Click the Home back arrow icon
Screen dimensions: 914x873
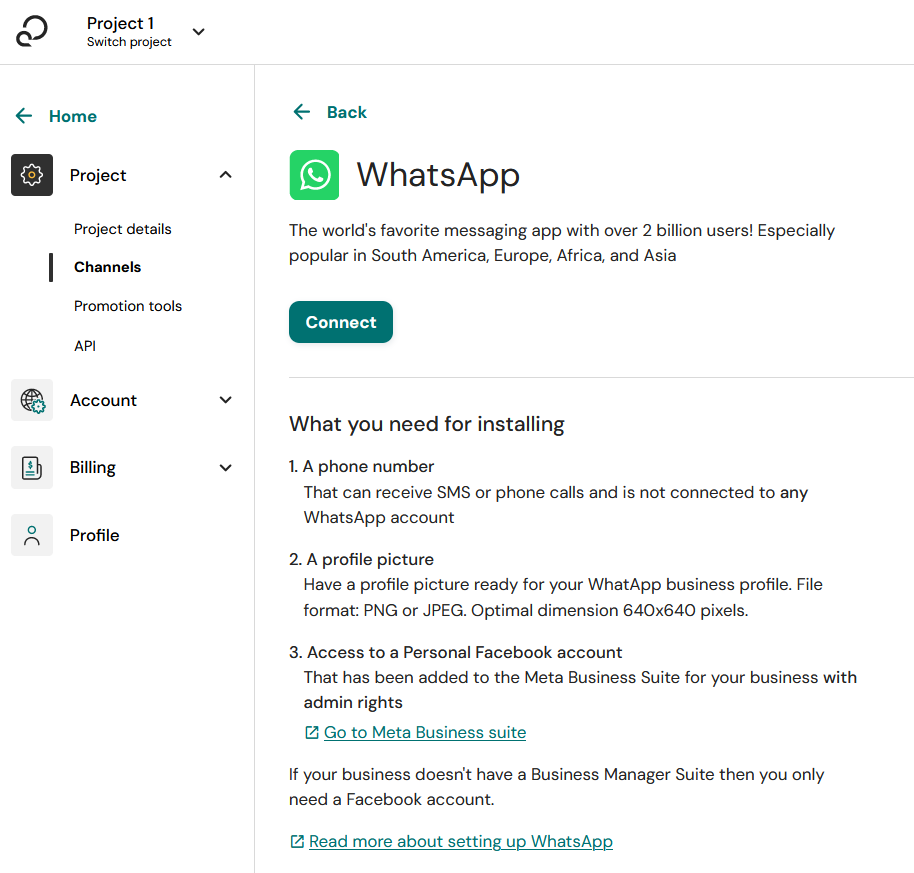[x=24, y=116]
